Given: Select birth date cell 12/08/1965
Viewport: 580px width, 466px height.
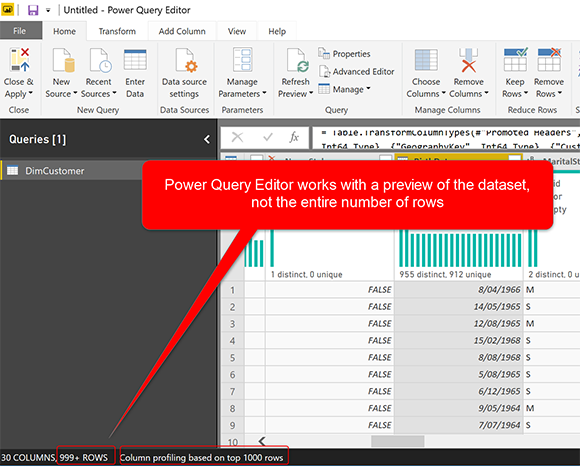Looking at the screenshot, I should (458, 323).
